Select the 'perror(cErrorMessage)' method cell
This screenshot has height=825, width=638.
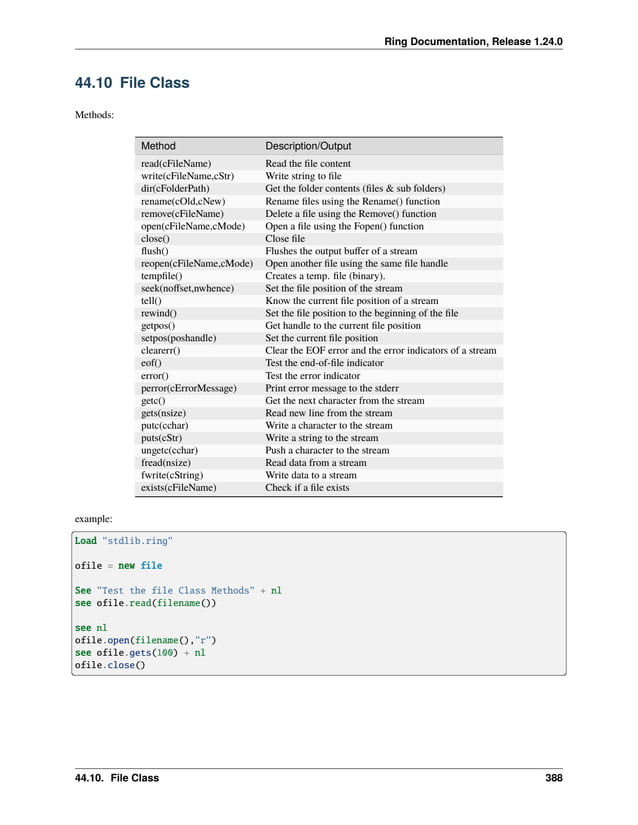point(189,388)
